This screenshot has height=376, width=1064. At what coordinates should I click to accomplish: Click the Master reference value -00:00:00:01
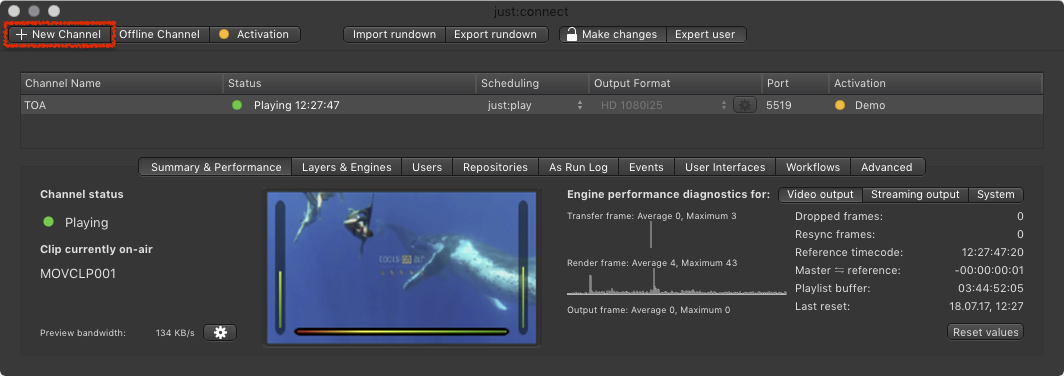(989, 271)
